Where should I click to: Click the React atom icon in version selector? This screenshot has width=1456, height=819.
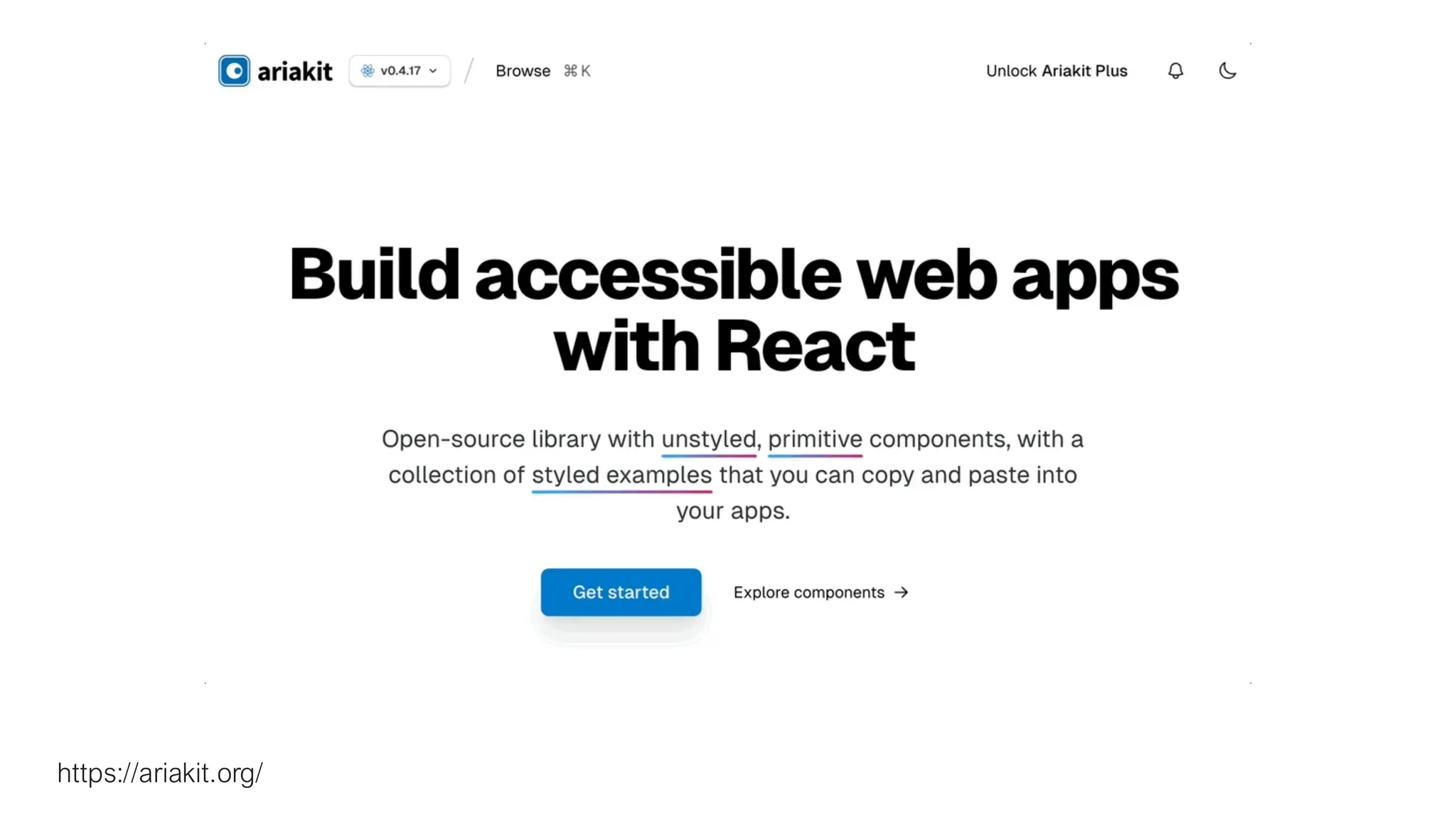click(x=368, y=71)
